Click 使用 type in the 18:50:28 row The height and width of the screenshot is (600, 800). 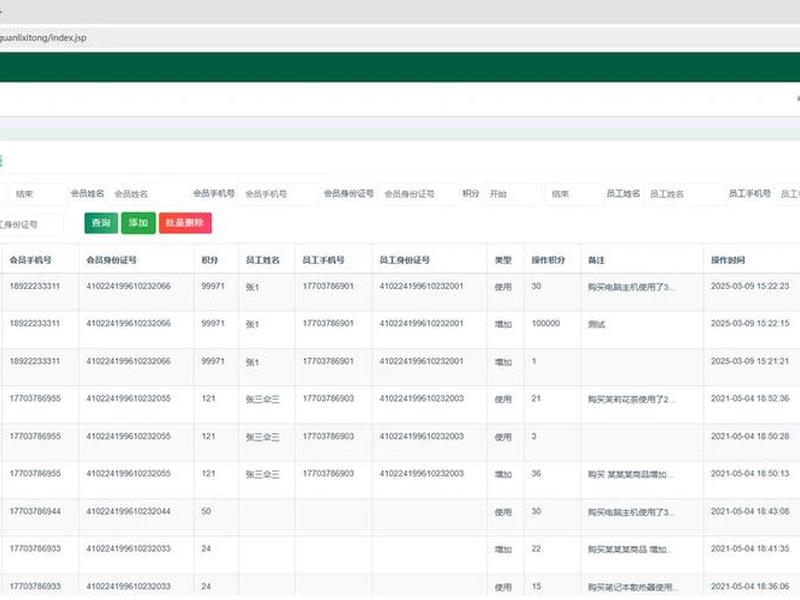[x=503, y=437]
